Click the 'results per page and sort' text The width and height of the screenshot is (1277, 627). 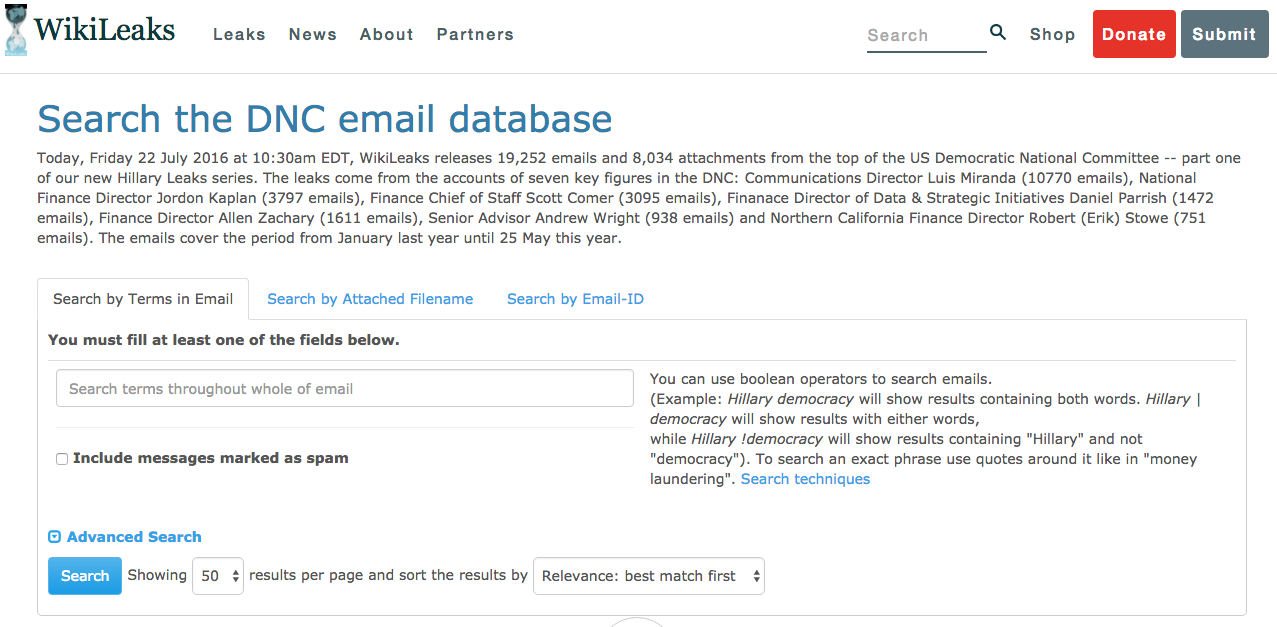pos(388,576)
